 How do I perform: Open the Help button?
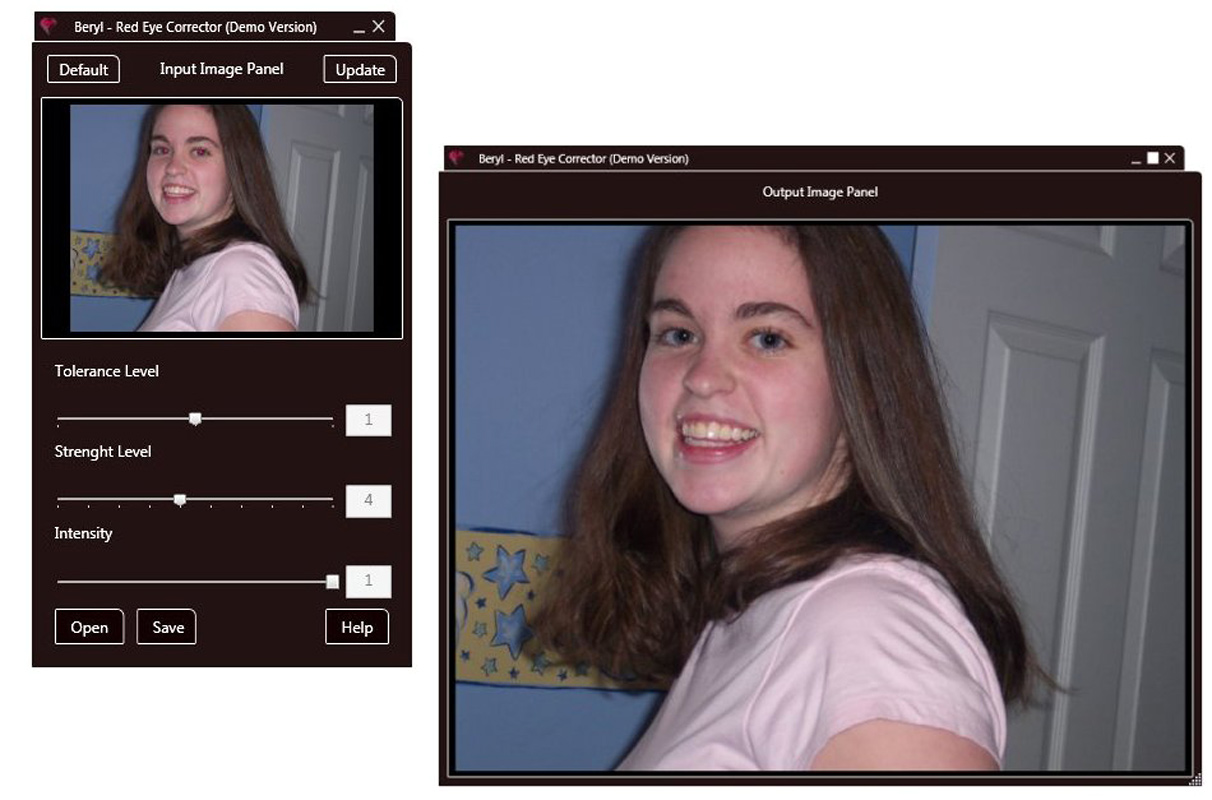coord(357,627)
